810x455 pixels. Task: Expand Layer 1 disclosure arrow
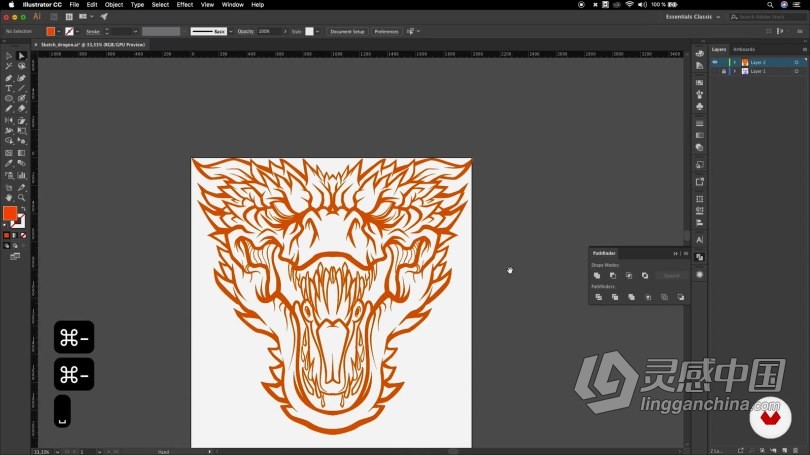tap(735, 71)
